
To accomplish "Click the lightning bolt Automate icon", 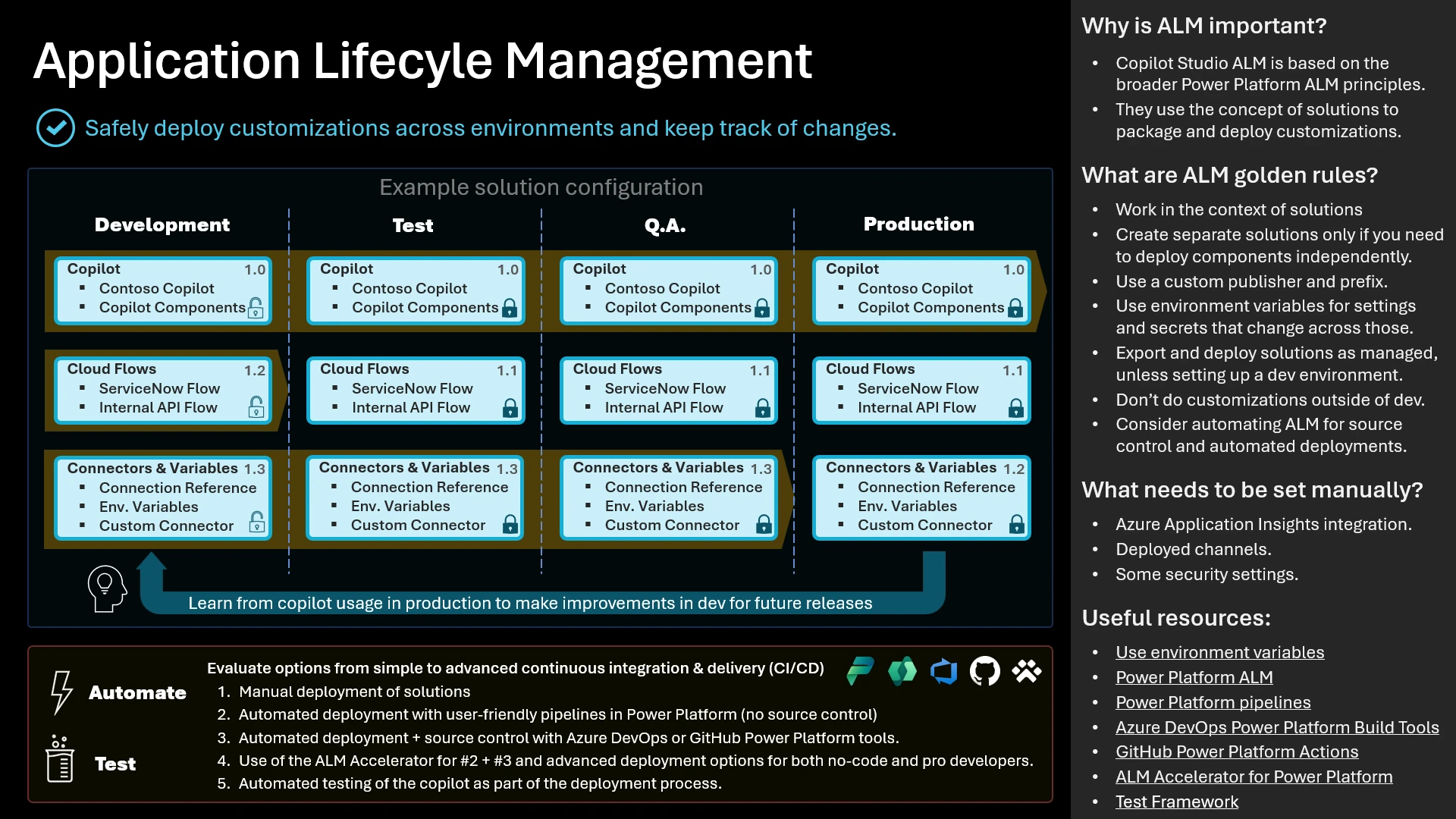I will 61,692.
